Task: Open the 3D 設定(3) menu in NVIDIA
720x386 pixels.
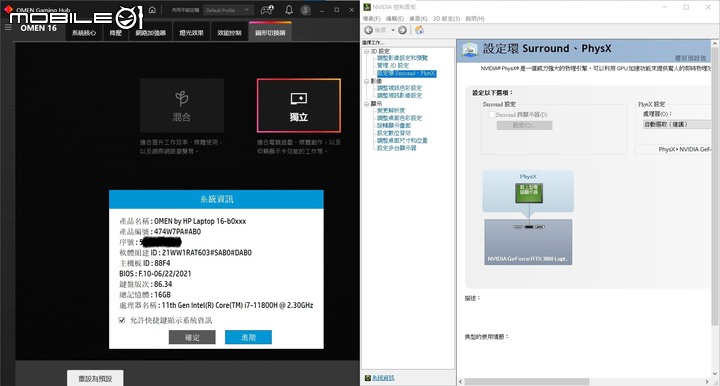Action: (446, 19)
